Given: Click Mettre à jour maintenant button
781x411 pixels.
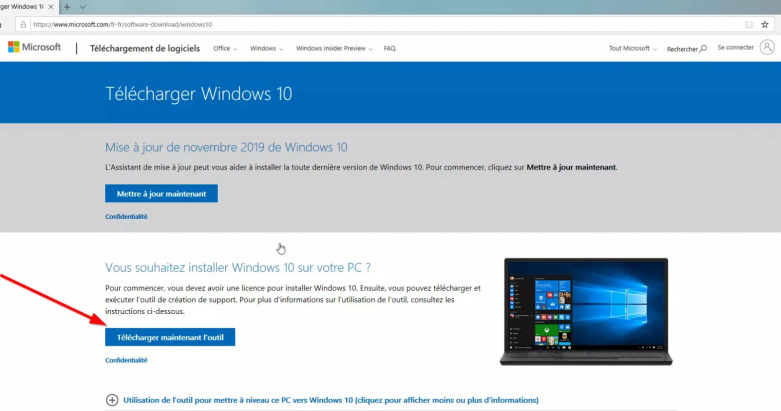Looking at the screenshot, I should coord(161,193).
